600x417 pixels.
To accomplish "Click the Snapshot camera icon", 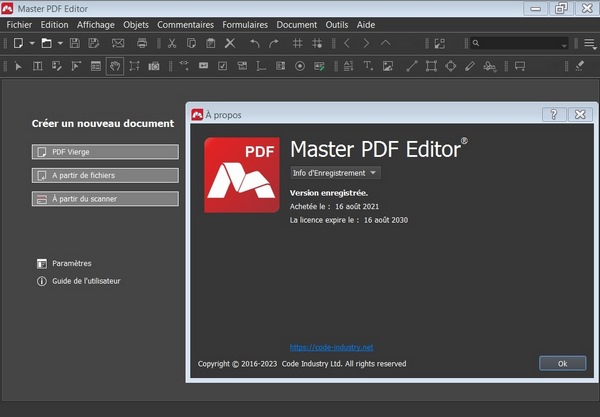I will [x=154, y=66].
